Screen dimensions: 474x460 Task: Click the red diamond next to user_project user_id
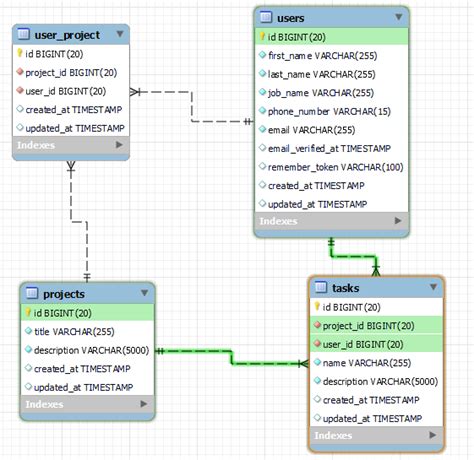tap(20, 90)
